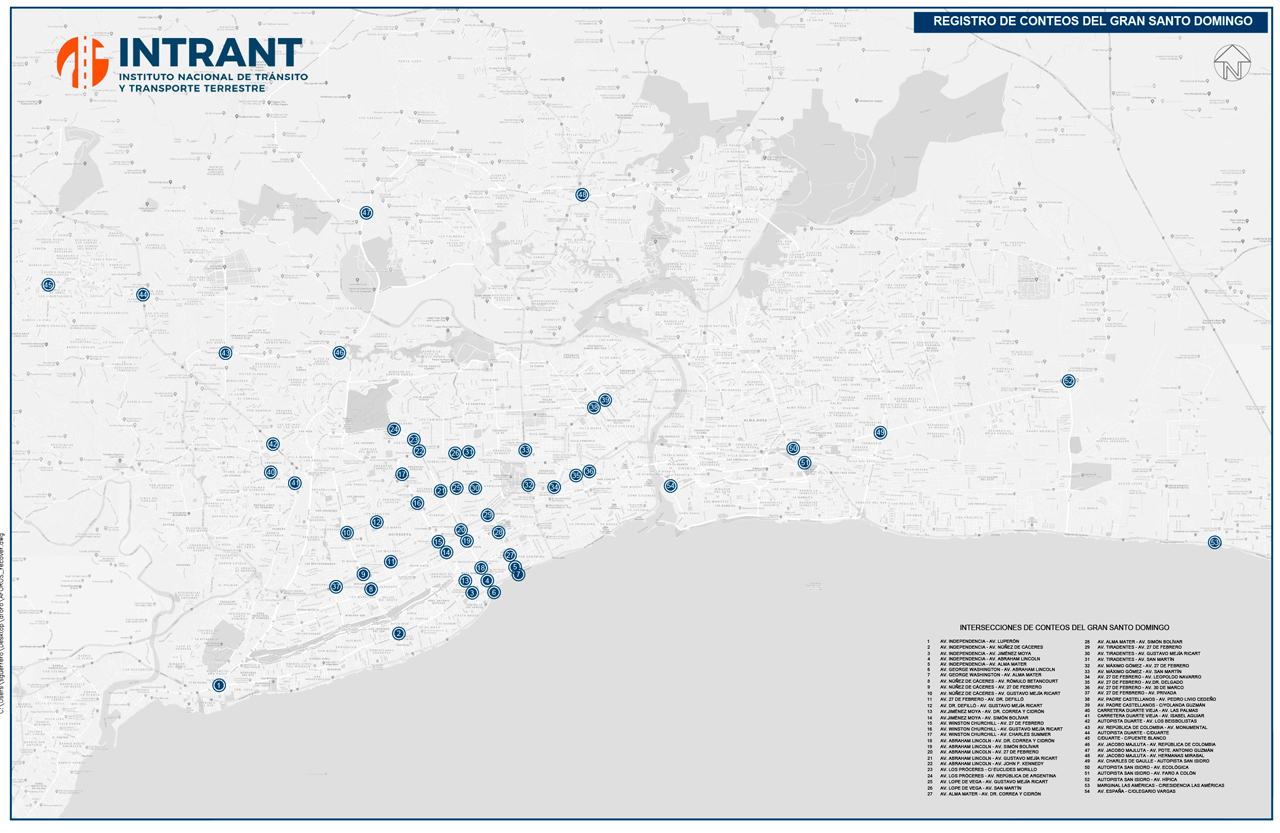Click marker 37 on the map
1280x833 pixels.
tap(336, 587)
